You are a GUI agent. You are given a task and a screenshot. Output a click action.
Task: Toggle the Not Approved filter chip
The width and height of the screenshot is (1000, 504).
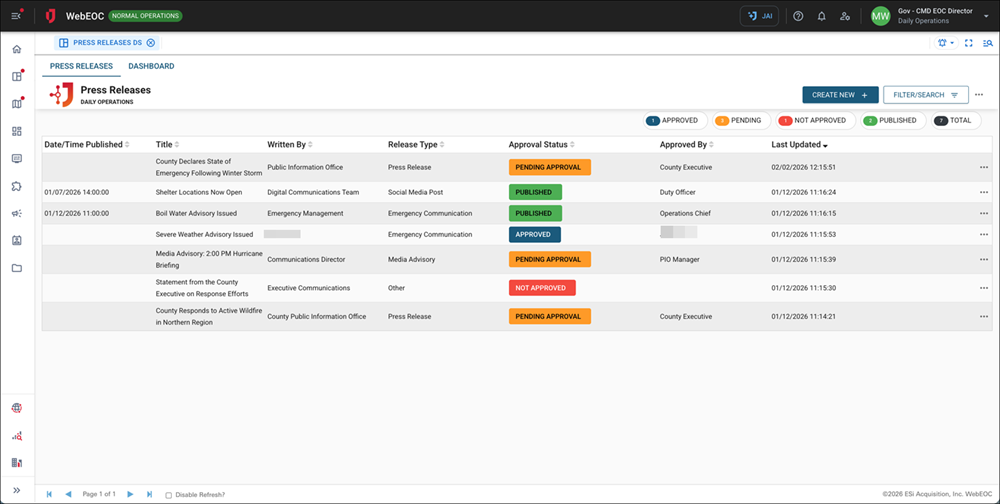(814, 120)
